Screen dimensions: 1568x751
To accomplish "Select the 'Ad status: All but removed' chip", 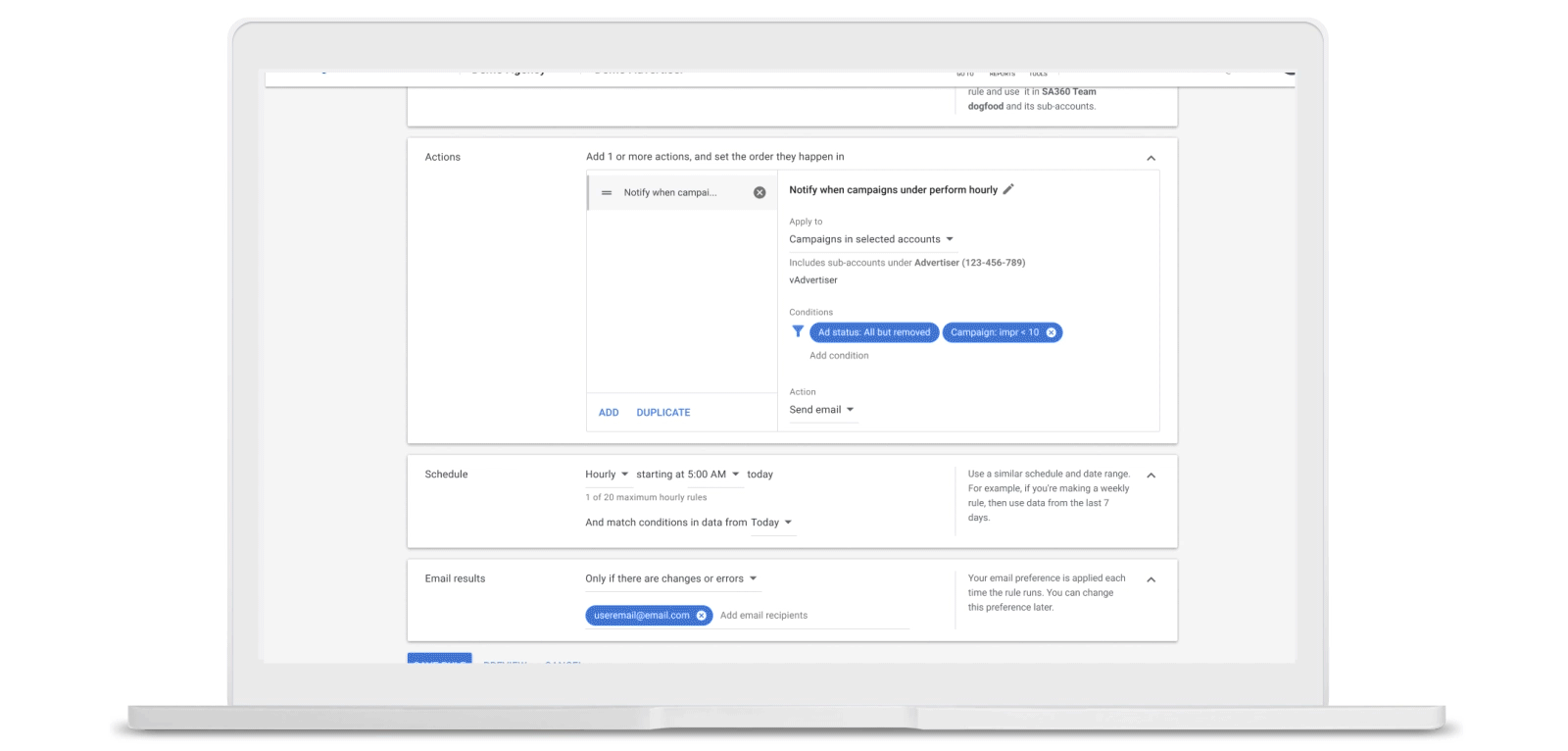I will pyautogui.click(x=874, y=332).
